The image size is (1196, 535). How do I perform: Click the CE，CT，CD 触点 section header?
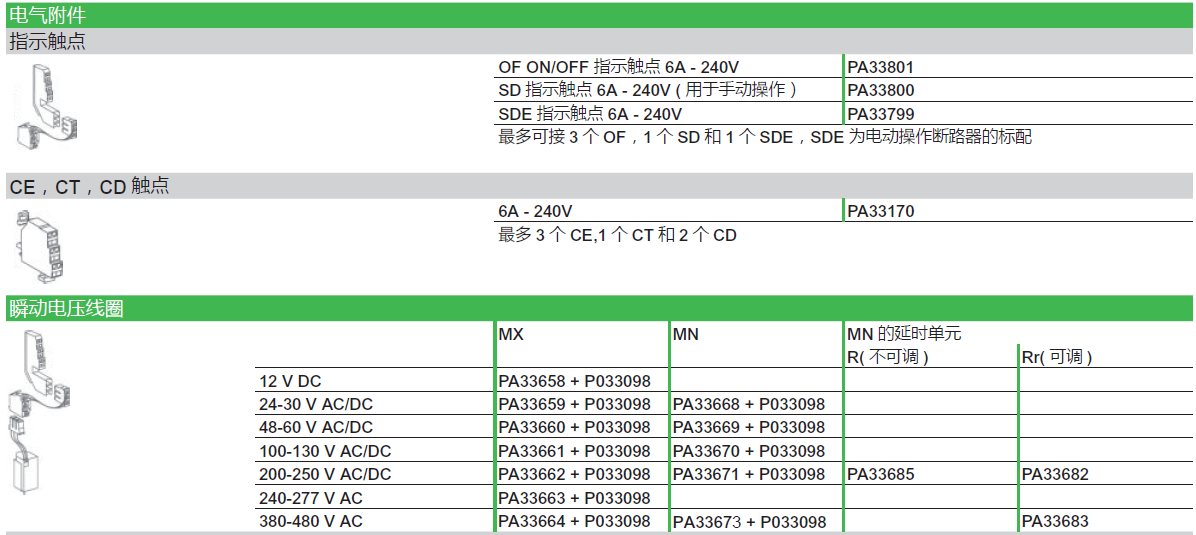point(89,186)
